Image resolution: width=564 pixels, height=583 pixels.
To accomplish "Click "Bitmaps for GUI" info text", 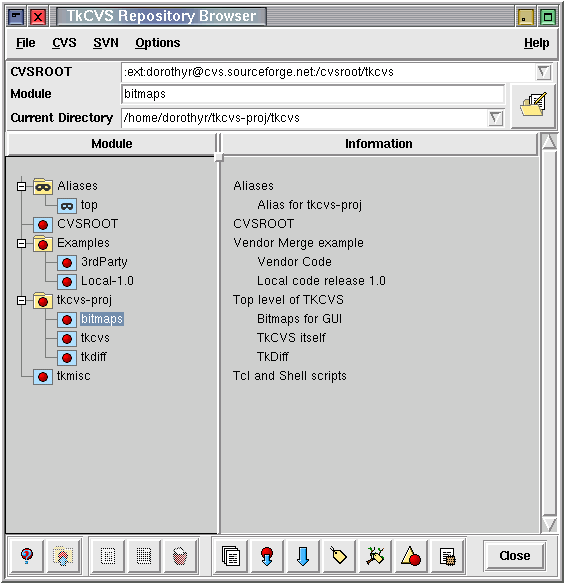I will (x=299, y=319).
